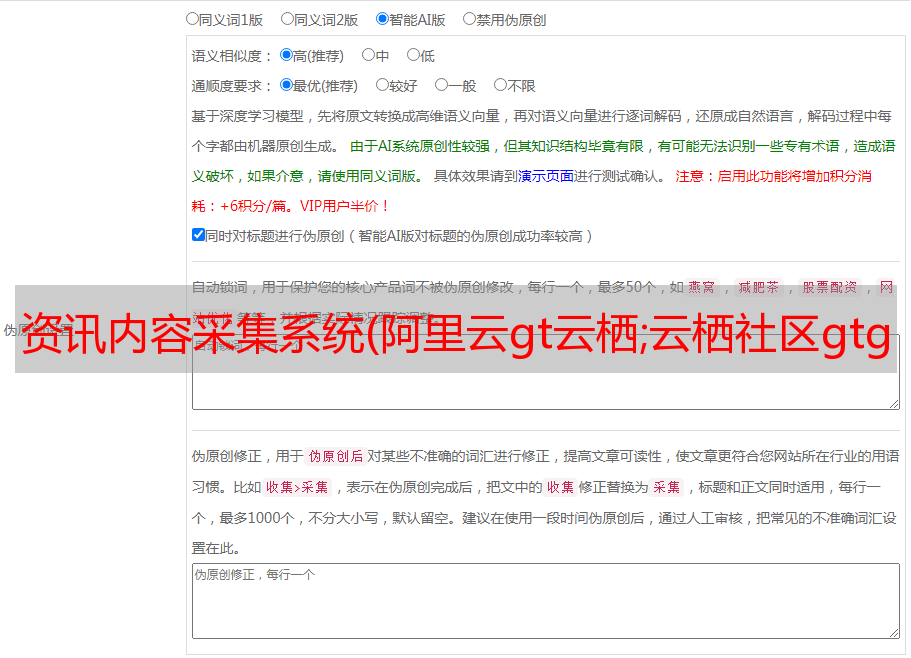The image size is (911, 658).
Task: Click the resize handle of 伪原创修正 textarea
Action: 893,632
